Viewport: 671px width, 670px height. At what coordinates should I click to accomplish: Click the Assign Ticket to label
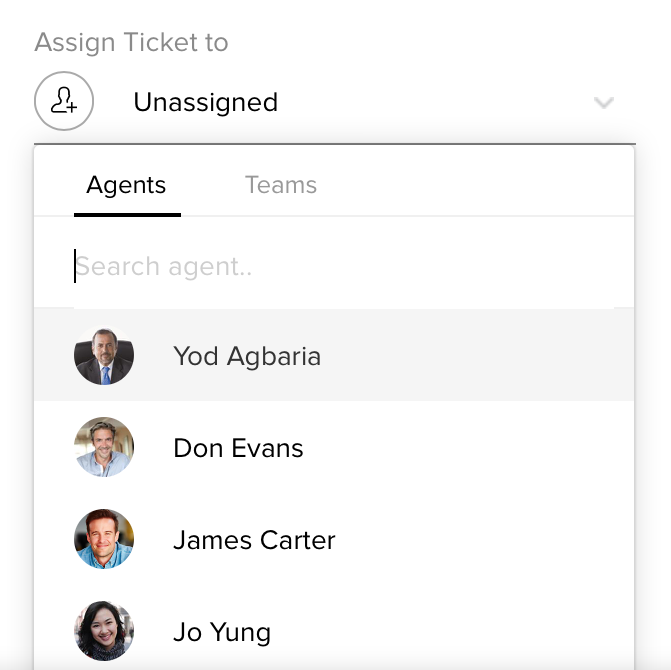pos(131,43)
